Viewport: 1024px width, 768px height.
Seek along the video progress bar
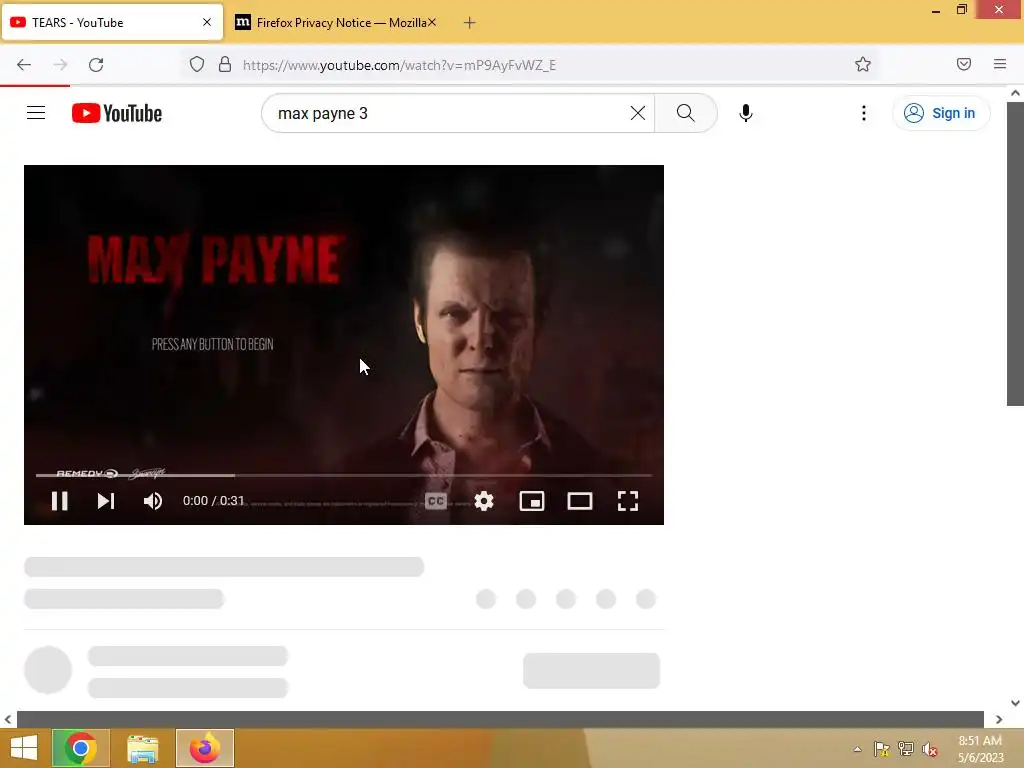344,475
